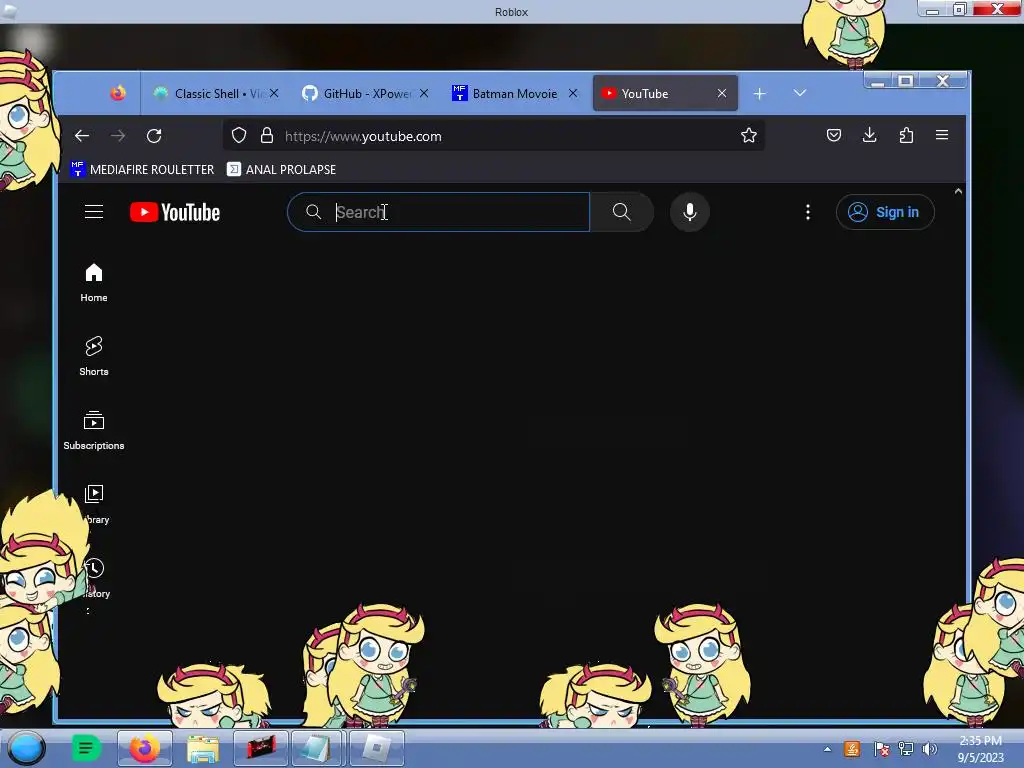Select the YouTube tab
The image size is (1024, 768).
tap(665, 93)
